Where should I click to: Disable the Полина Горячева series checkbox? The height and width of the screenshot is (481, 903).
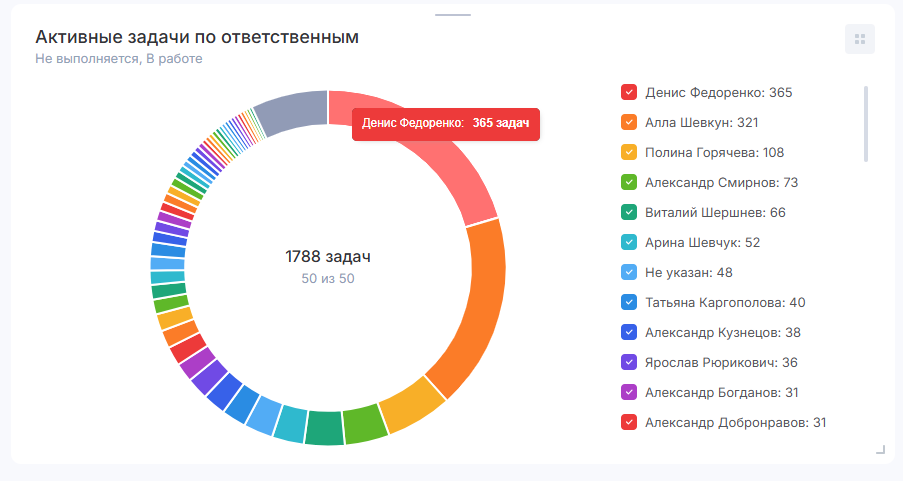click(x=629, y=153)
